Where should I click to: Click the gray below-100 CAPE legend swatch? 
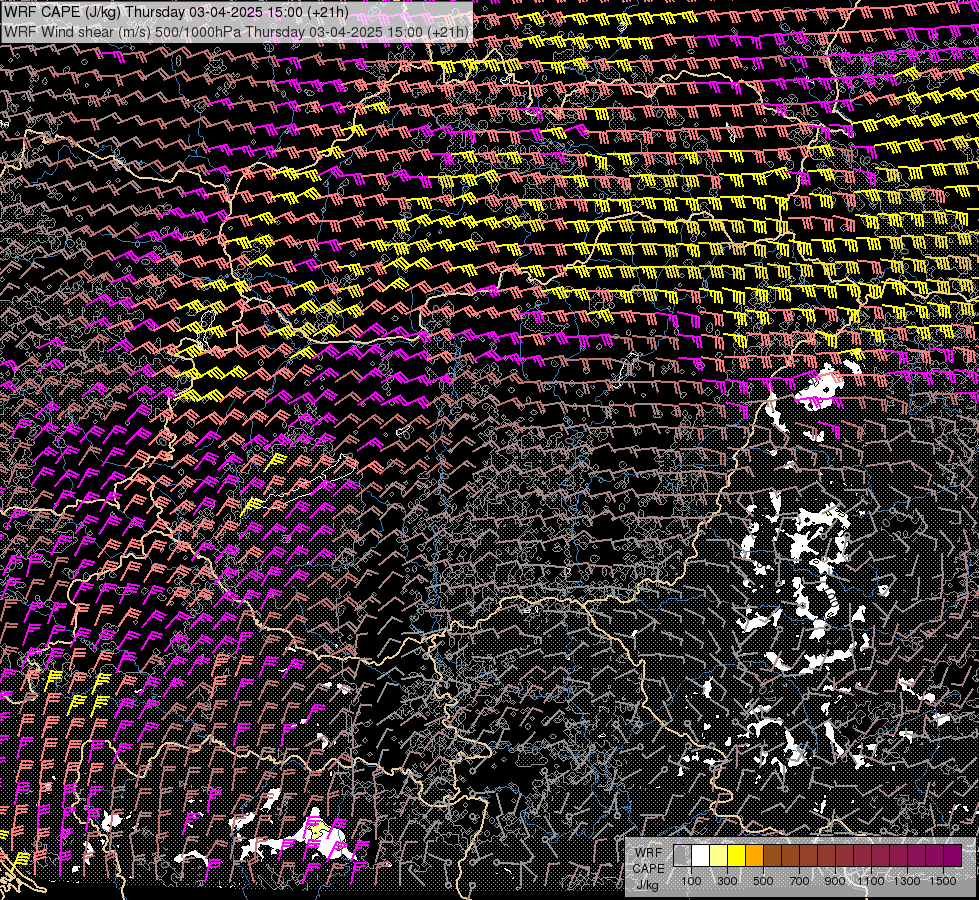click(x=682, y=856)
